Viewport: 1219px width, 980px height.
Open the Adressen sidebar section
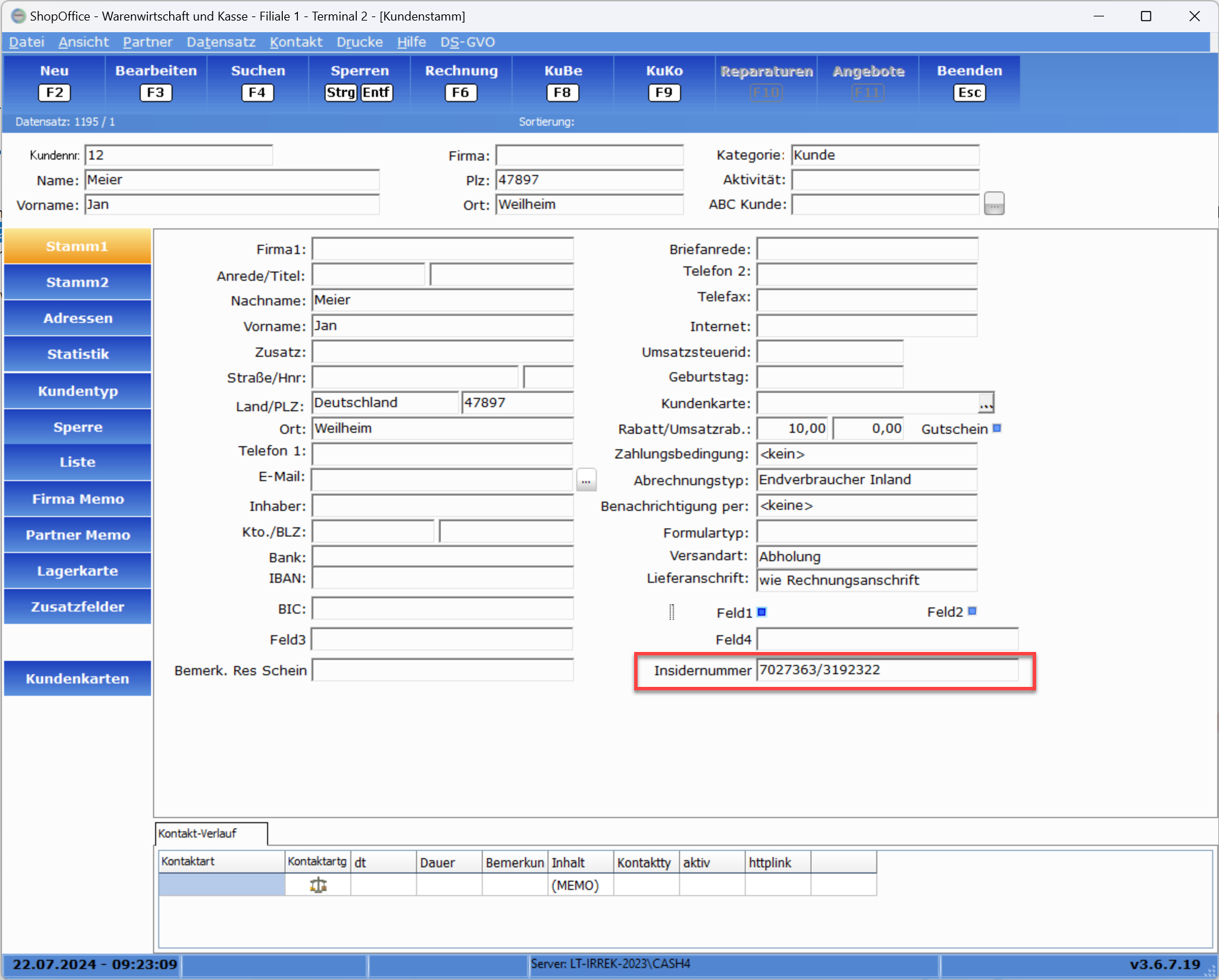pos(77,318)
